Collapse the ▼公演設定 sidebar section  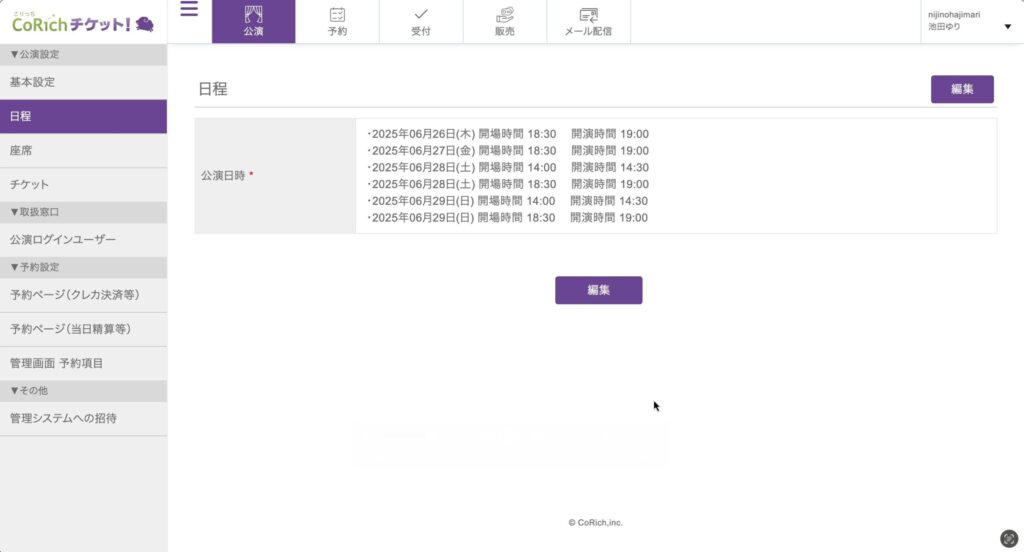[35, 55]
